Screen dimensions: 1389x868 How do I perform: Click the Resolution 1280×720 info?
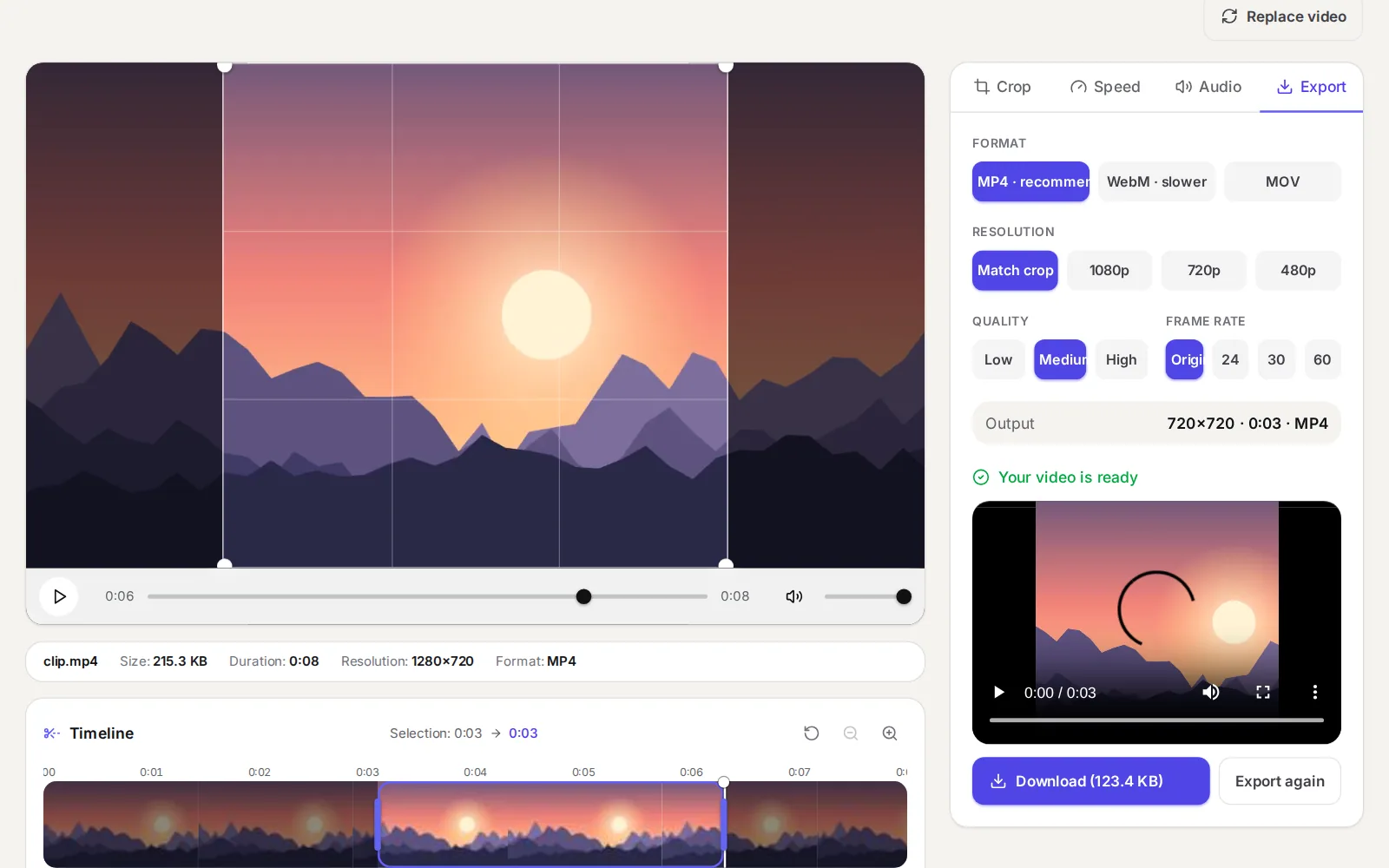tap(407, 661)
